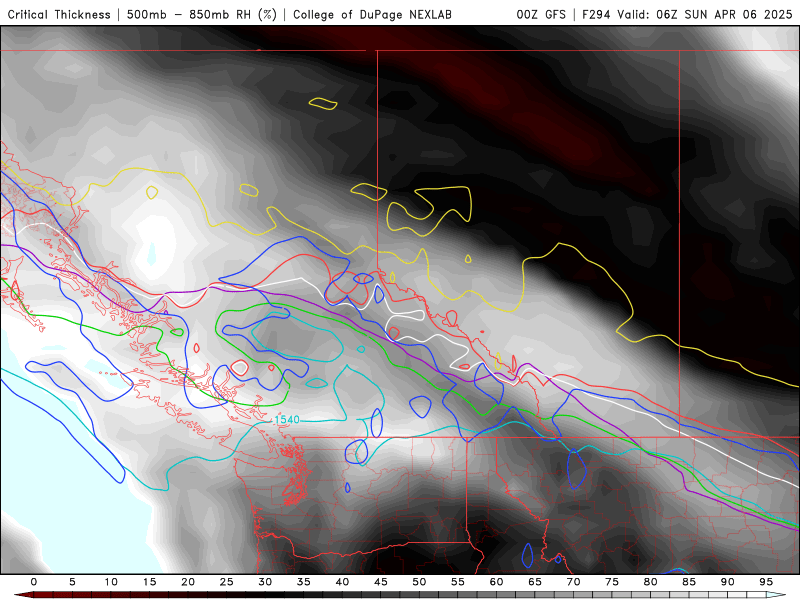This screenshot has width=800, height=600.
Task: Click the "75" value on the color scale
Action: pyautogui.click(x=612, y=582)
